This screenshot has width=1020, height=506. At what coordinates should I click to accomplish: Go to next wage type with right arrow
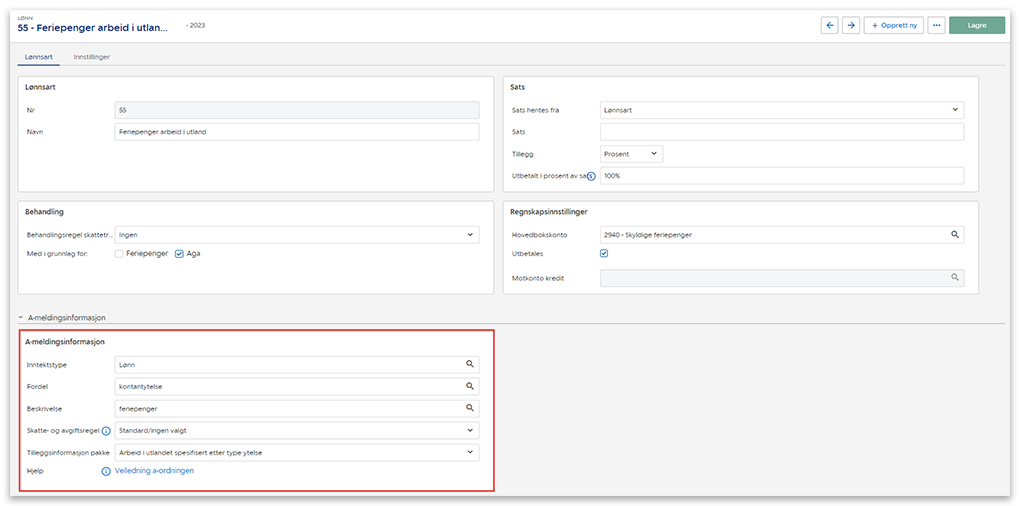click(851, 26)
